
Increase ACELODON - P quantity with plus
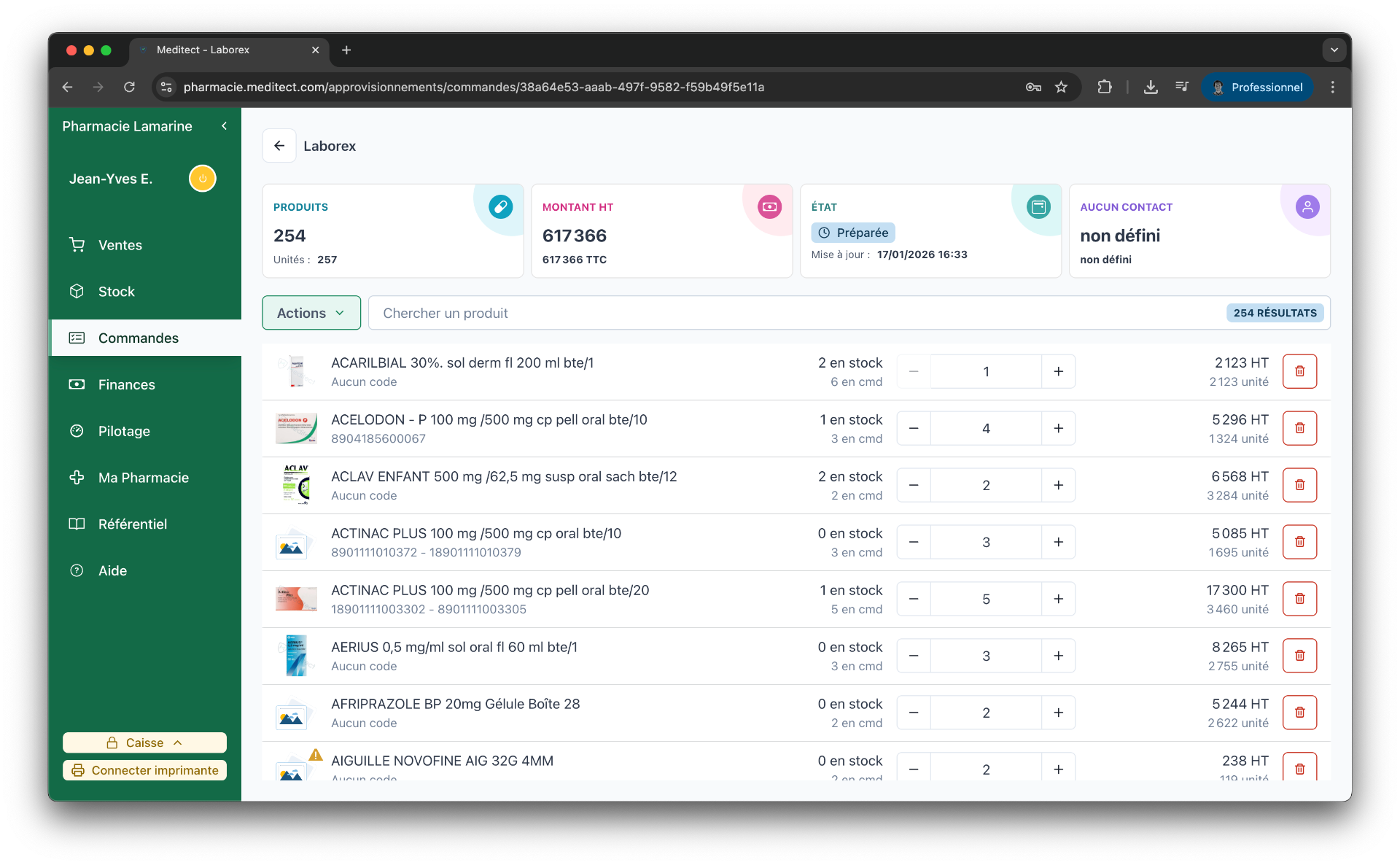click(1058, 428)
